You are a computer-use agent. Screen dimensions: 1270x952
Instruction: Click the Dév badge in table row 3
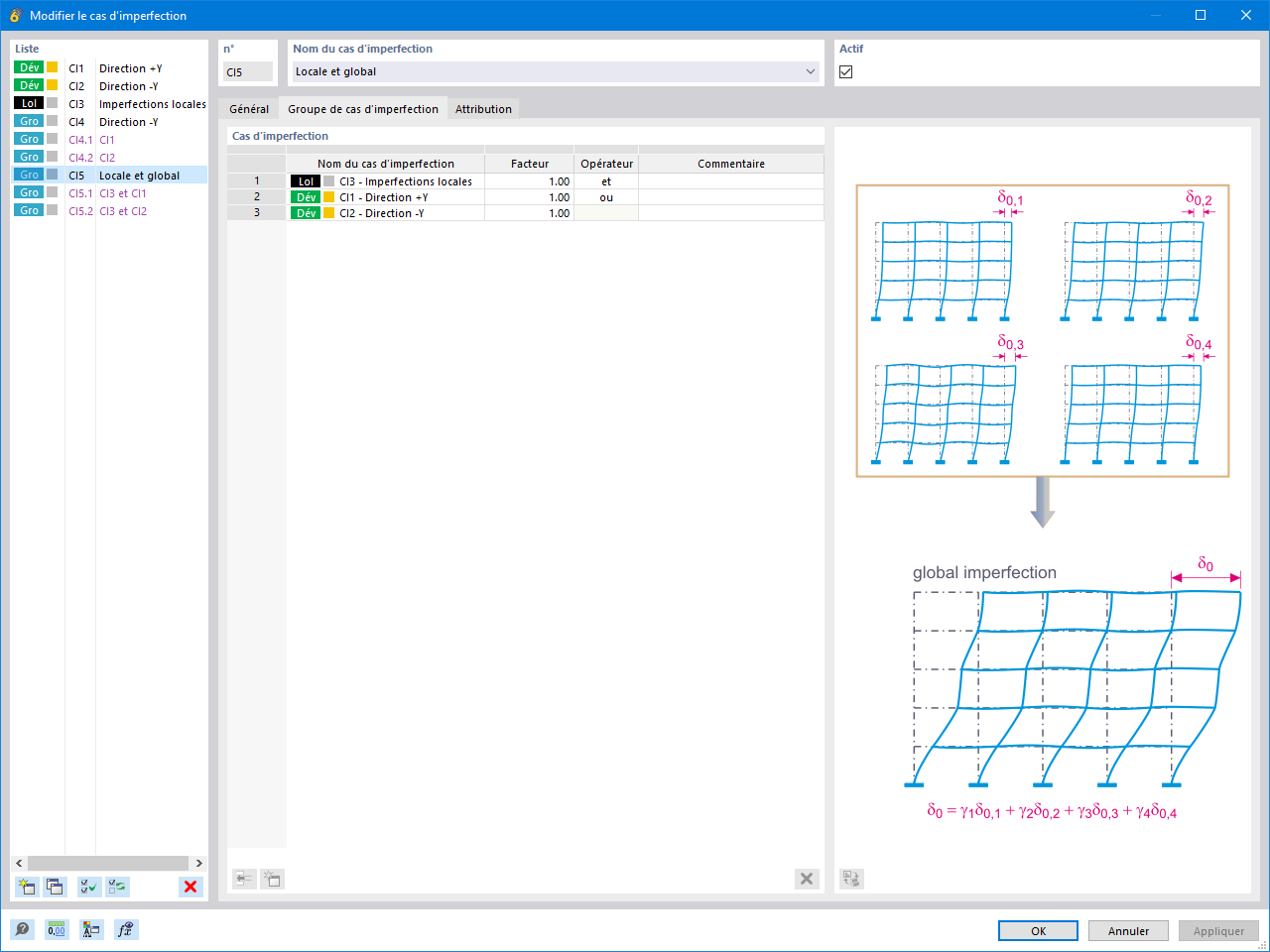pyautogui.click(x=306, y=213)
